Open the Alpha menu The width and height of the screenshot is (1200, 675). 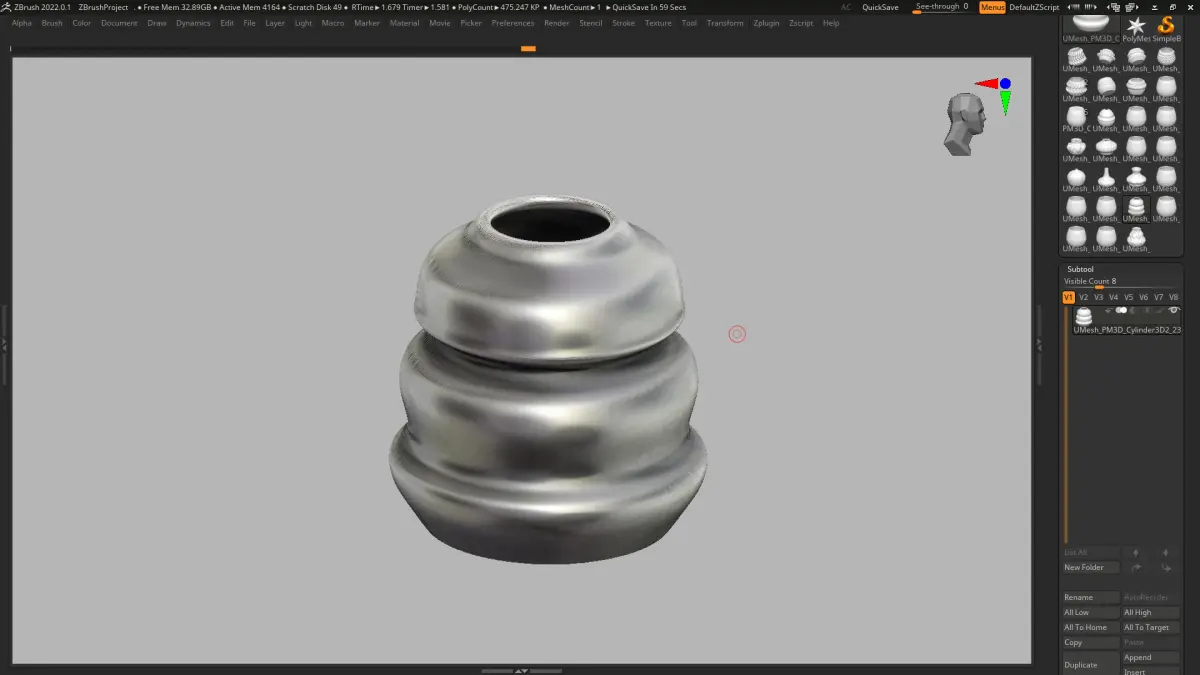point(21,23)
